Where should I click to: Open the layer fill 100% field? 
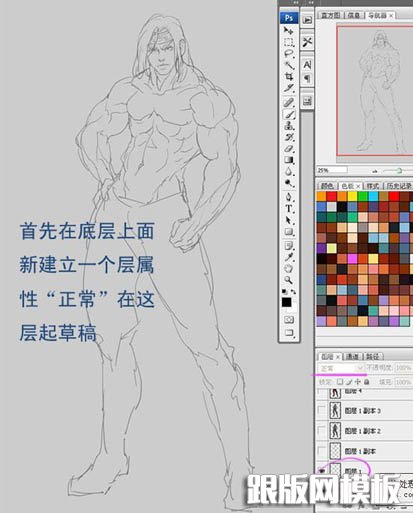pyautogui.click(x=404, y=382)
